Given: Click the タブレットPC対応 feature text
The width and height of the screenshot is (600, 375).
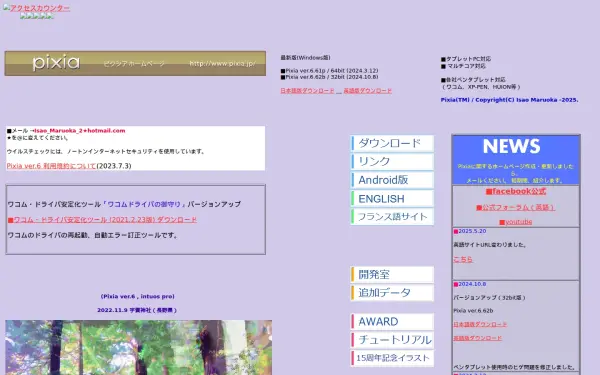Looking at the screenshot, I should coord(466,59).
